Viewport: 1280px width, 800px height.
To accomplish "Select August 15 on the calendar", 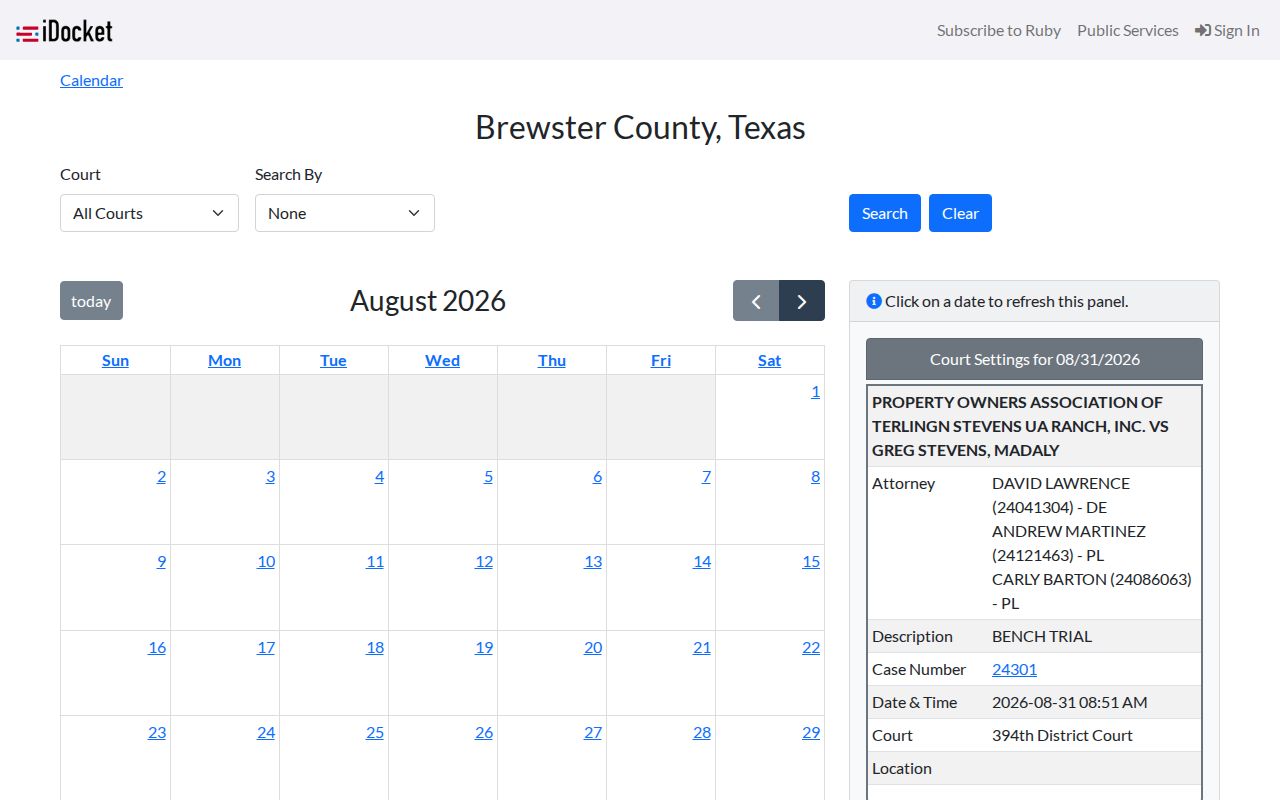I will (811, 561).
